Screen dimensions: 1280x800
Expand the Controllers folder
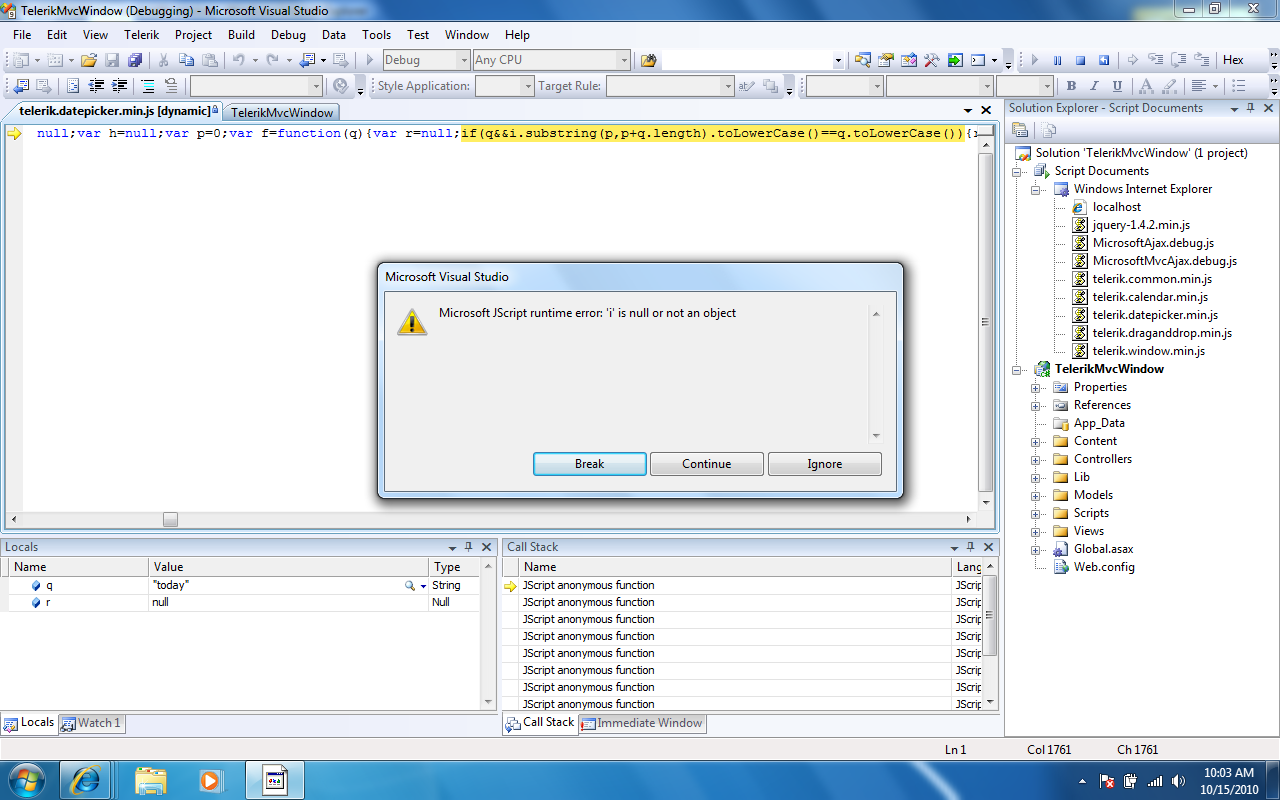coord(1036,459)
